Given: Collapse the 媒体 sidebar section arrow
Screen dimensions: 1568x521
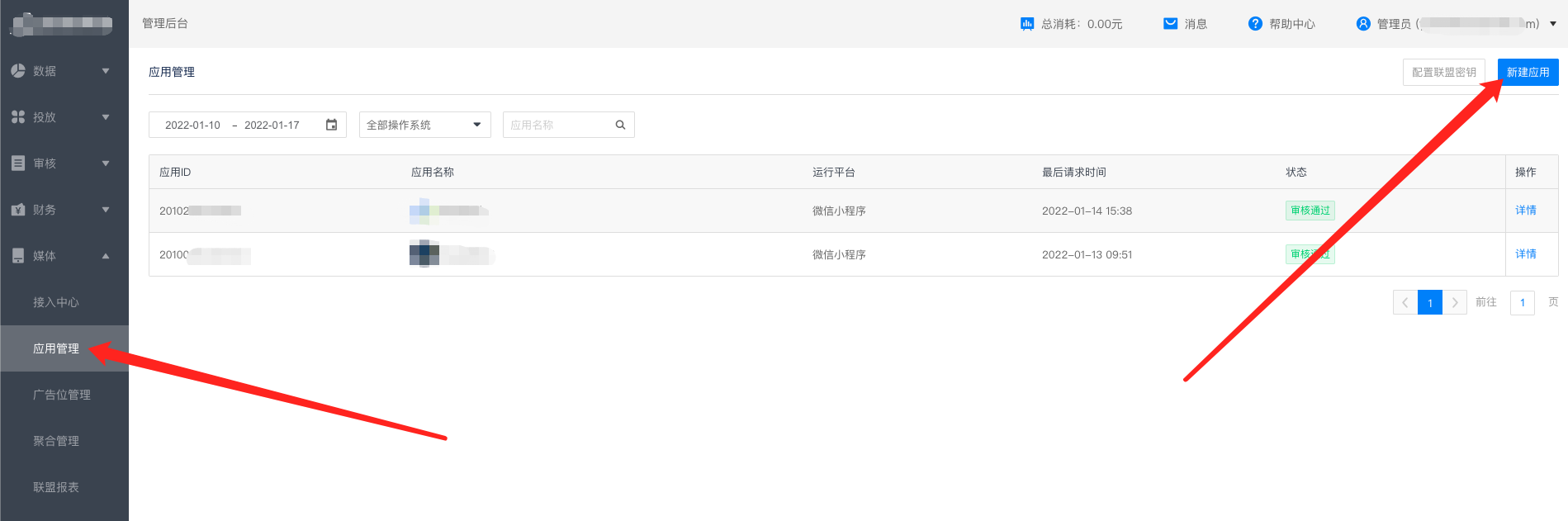Looking at the screenshot, I should pos(106,256).
